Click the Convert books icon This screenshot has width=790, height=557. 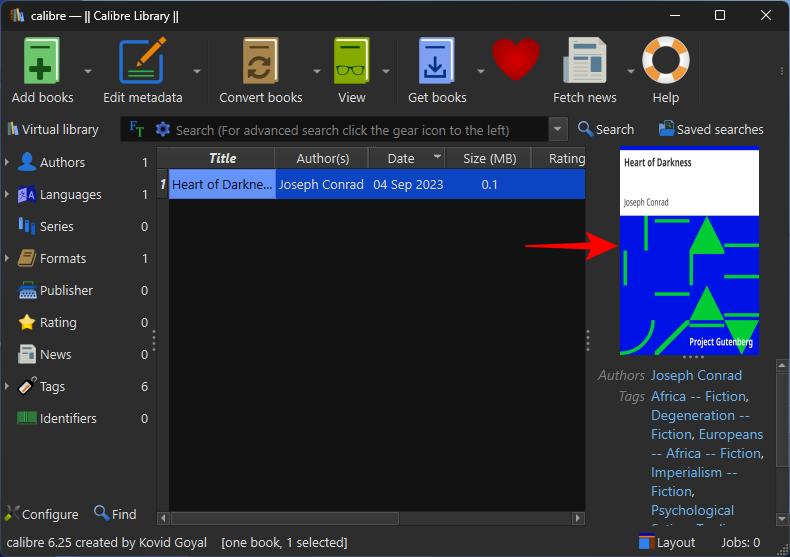[x=260, y=60]
